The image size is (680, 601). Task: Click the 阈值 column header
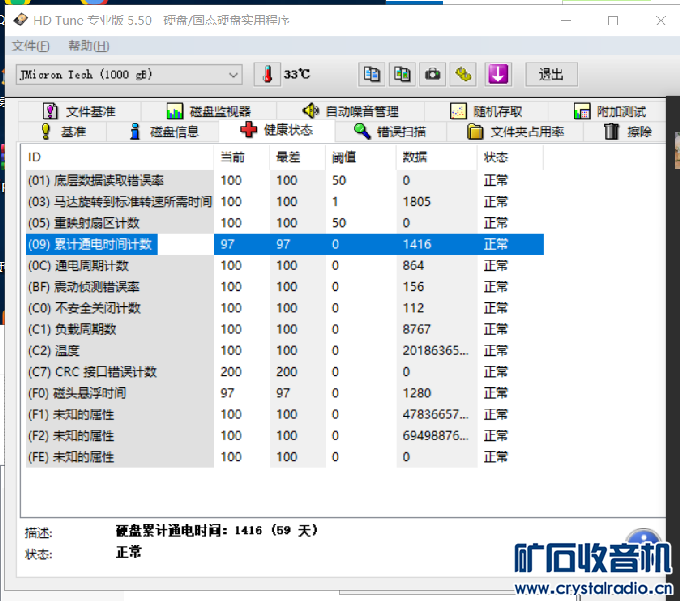click(361, 157)
